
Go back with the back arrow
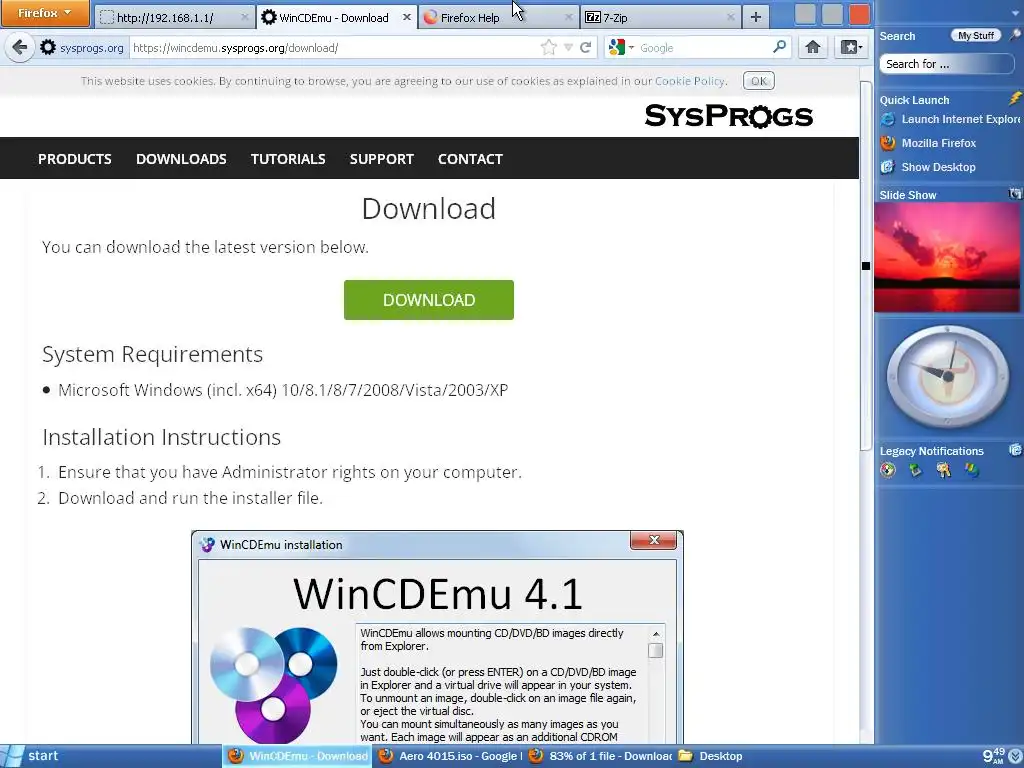tap(20, 47)
